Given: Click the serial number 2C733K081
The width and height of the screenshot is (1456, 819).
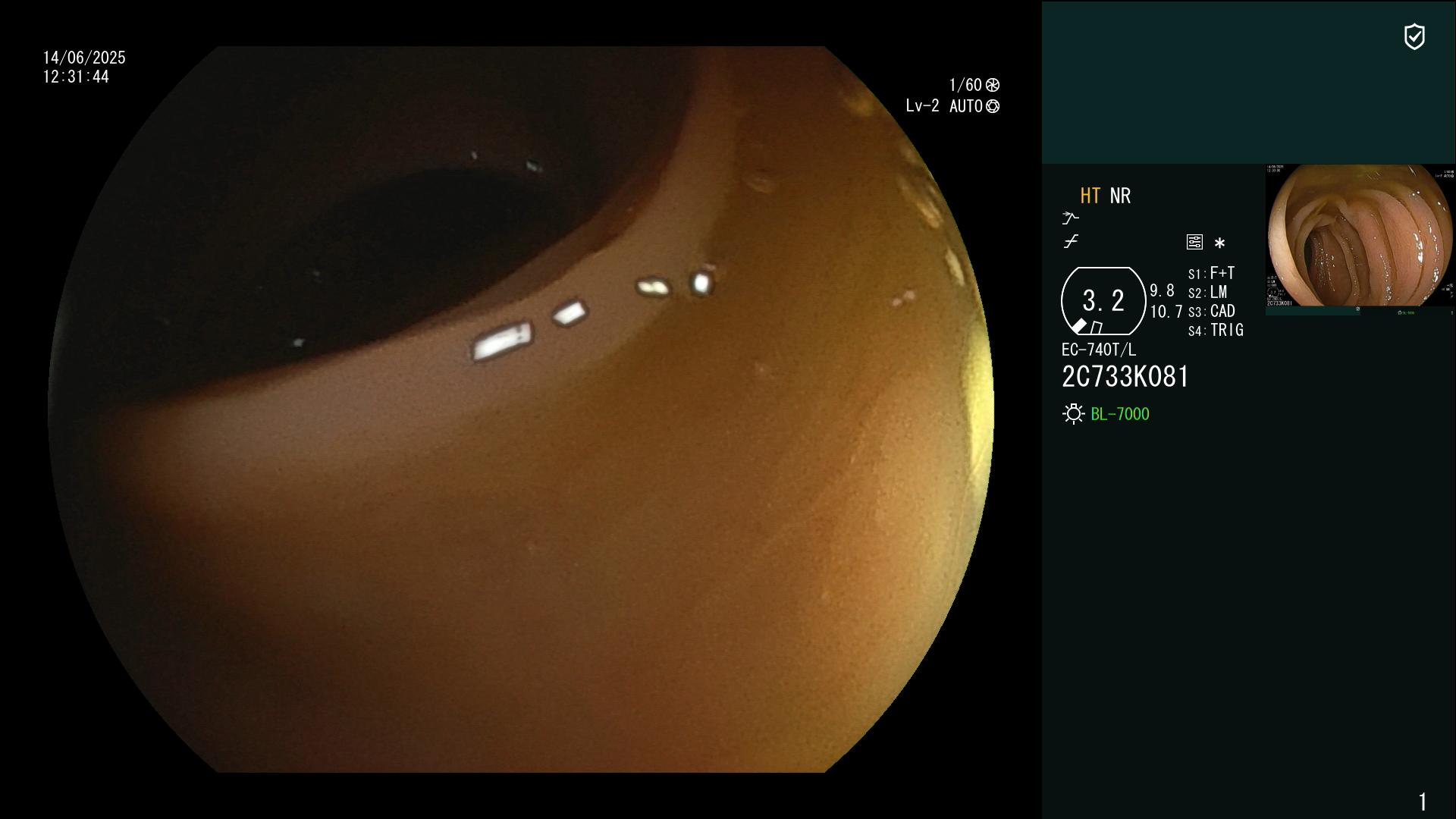Looking at the screenshot, I should pyautogui.click(x=1125, y=377).
